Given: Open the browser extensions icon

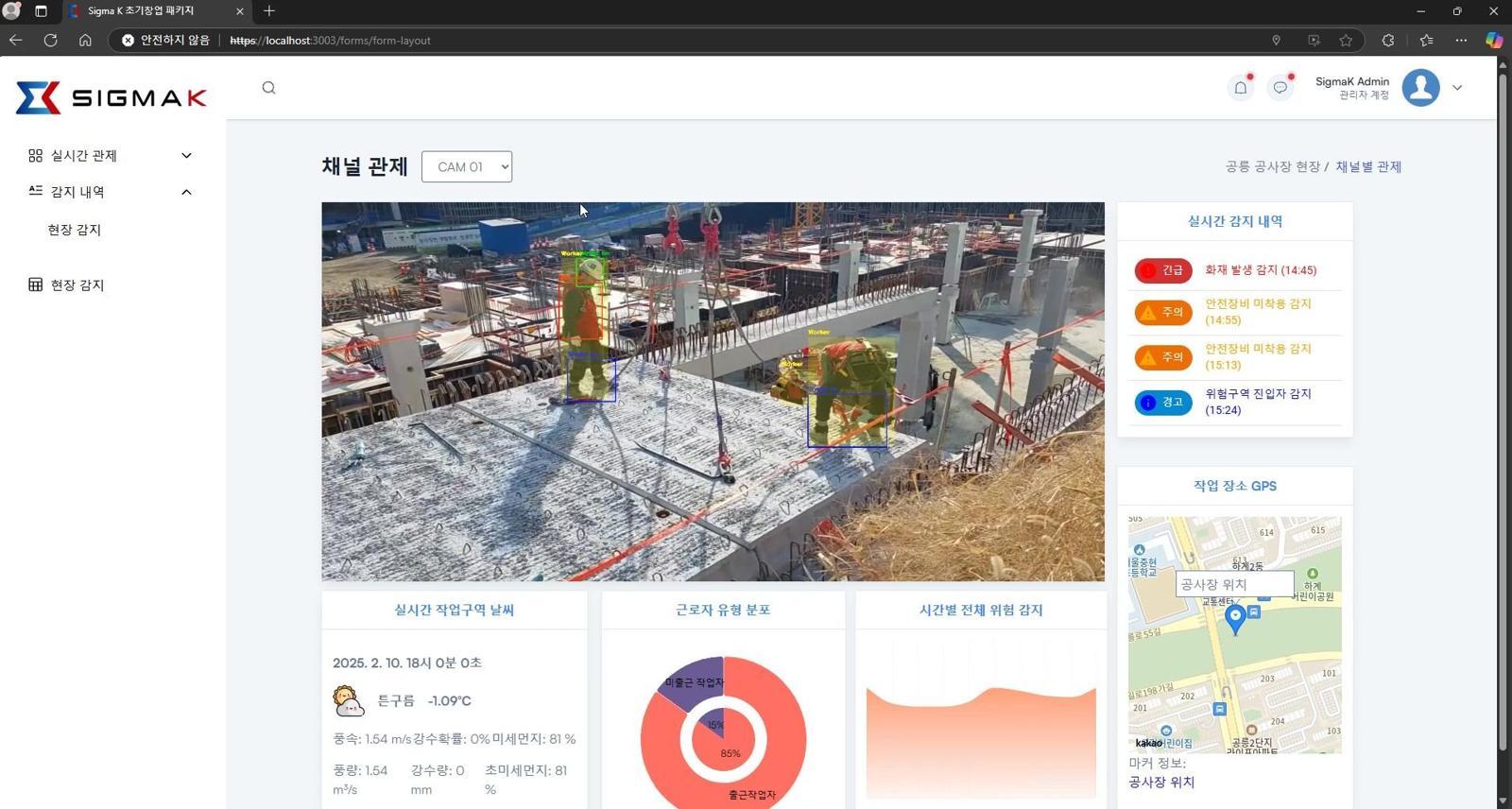Looking at the screenshot, I should 1387,41.
